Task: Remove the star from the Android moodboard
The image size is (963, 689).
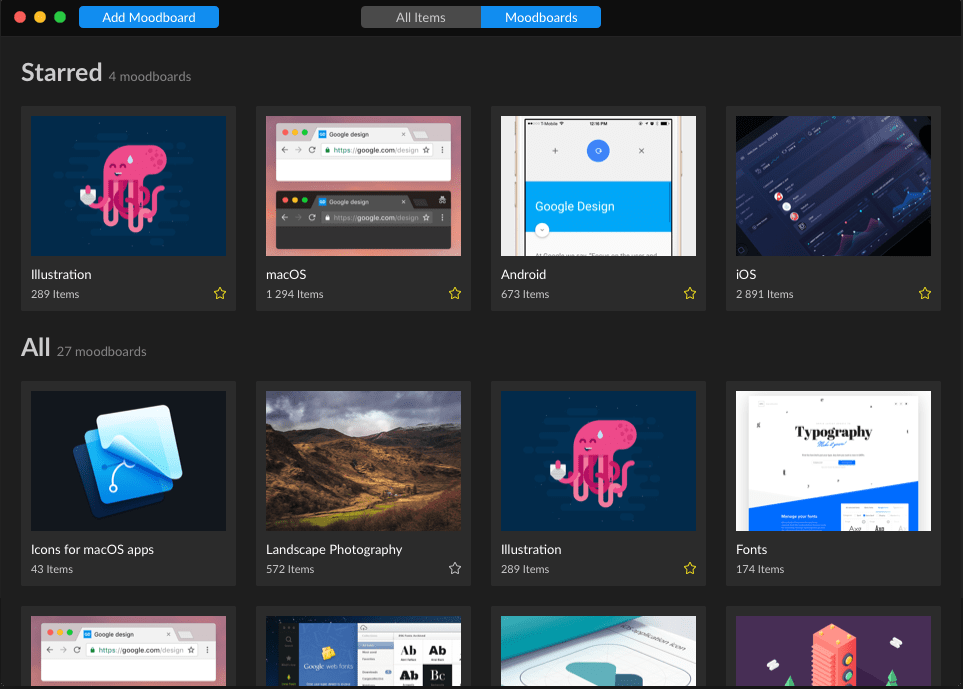Action: (x=690, y=294)
